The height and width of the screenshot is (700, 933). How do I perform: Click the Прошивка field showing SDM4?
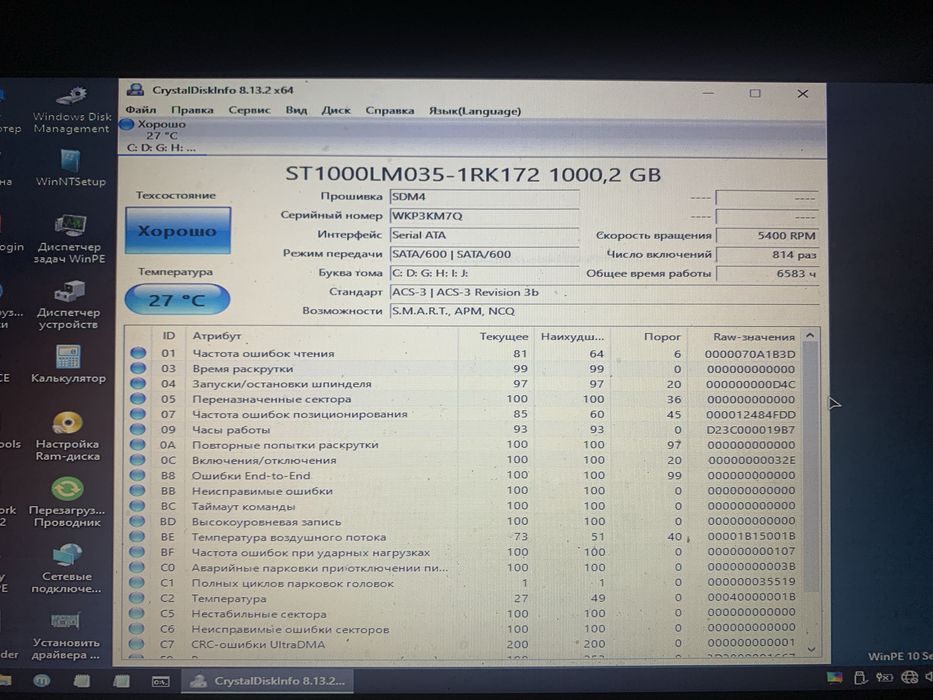click(x=484, y=197)
